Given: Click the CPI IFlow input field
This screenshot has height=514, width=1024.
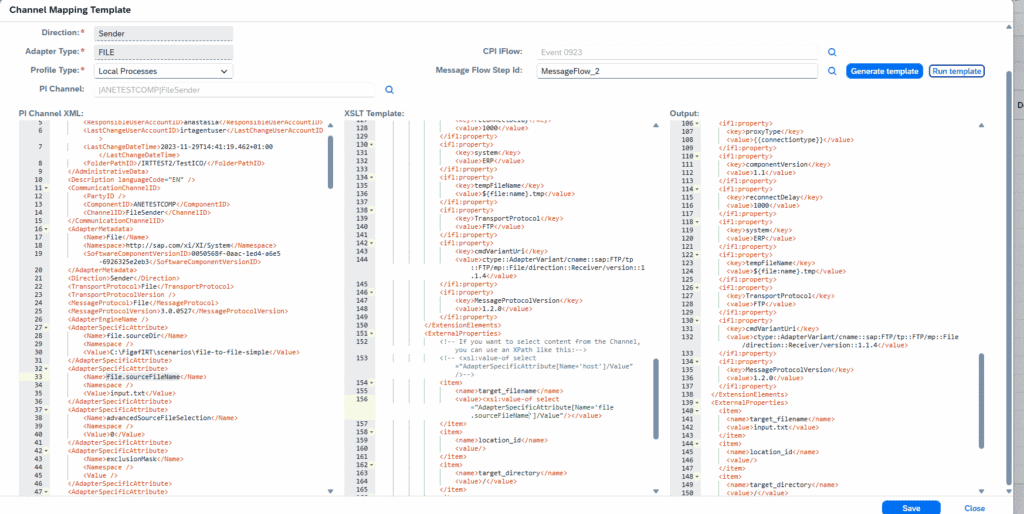Looking at the screenshot, I should pyautogui.click(x=676, y=52).
